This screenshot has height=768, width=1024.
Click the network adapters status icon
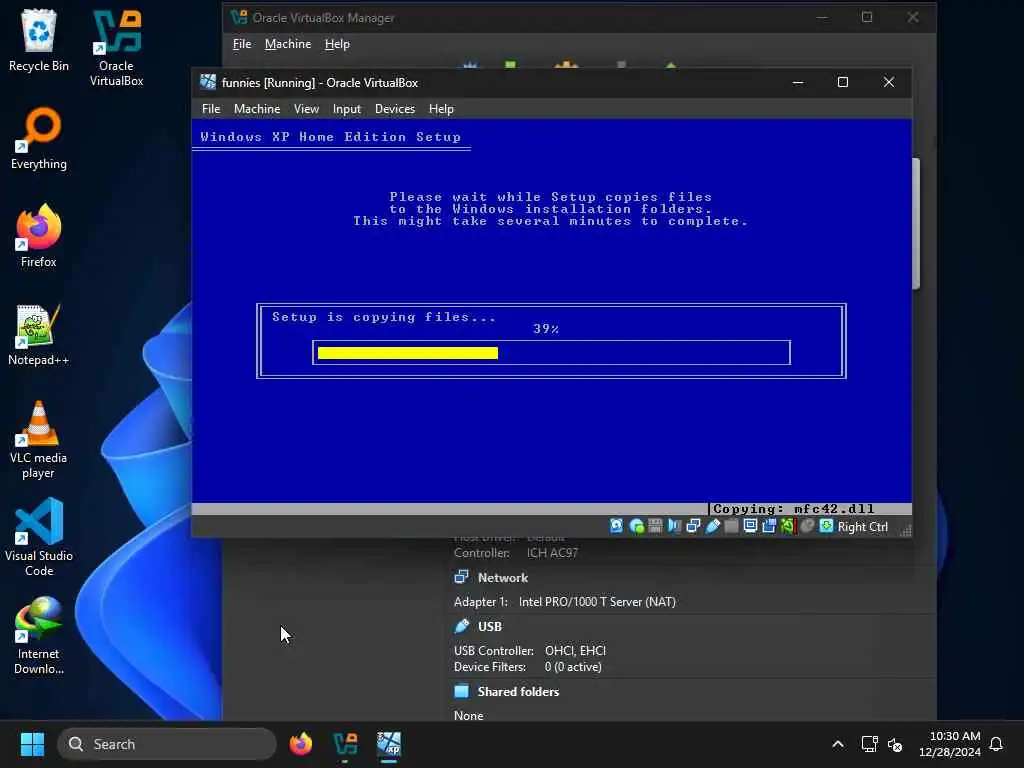(x=693, y=526)
